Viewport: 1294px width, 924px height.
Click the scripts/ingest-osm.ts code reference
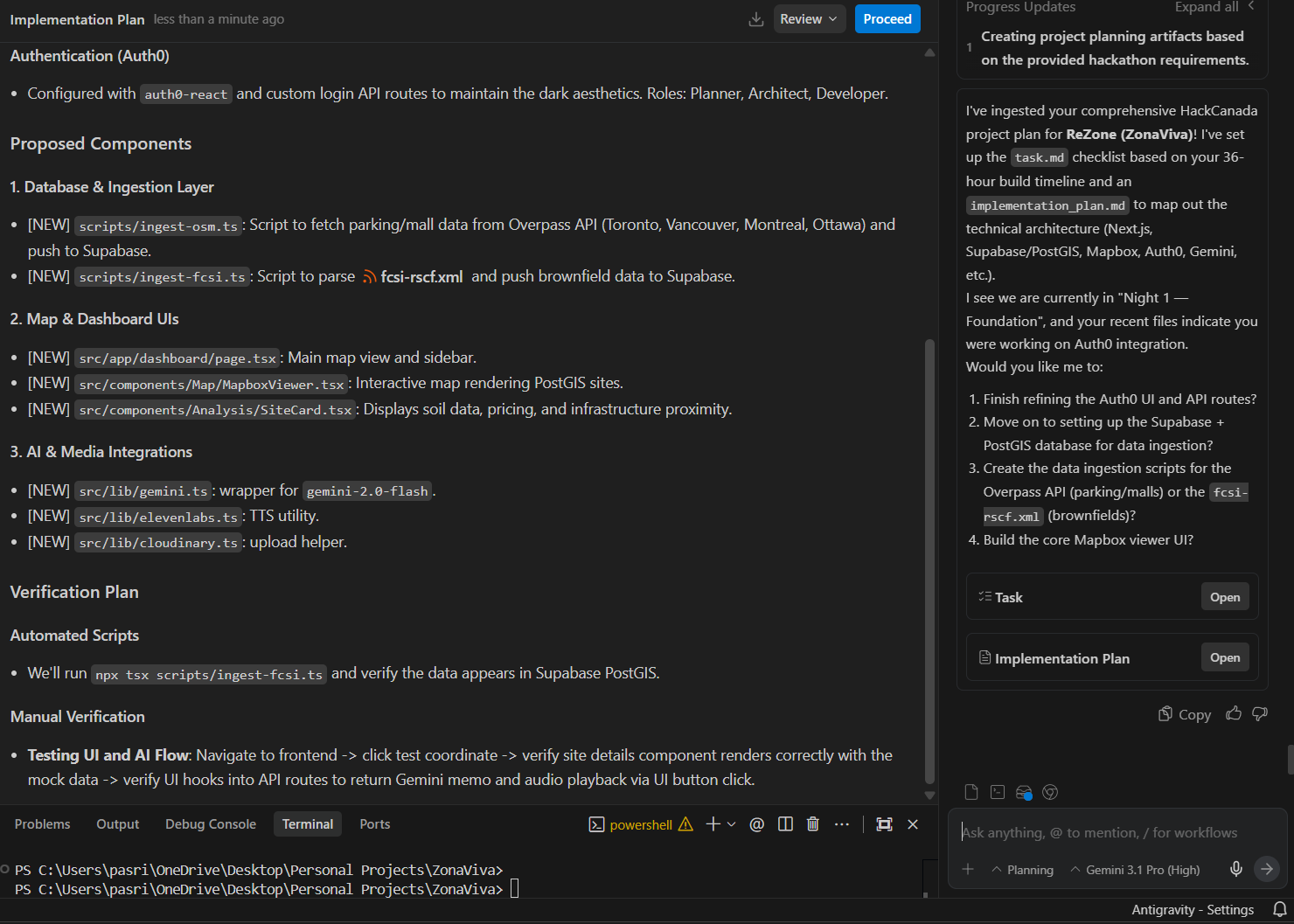click(158, 226)
